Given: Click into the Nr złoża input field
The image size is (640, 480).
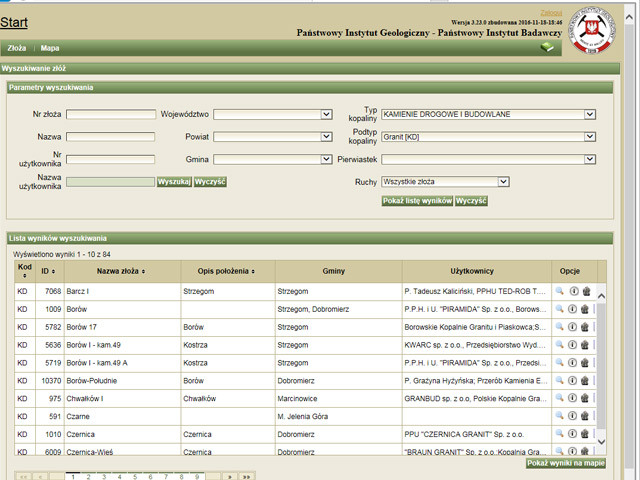Looking at the screenshot, I should 110,114.
